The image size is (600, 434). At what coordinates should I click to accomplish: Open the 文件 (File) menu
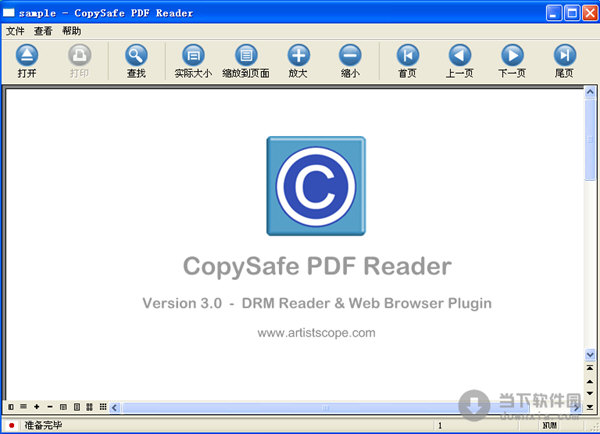(x=15, y=31)
